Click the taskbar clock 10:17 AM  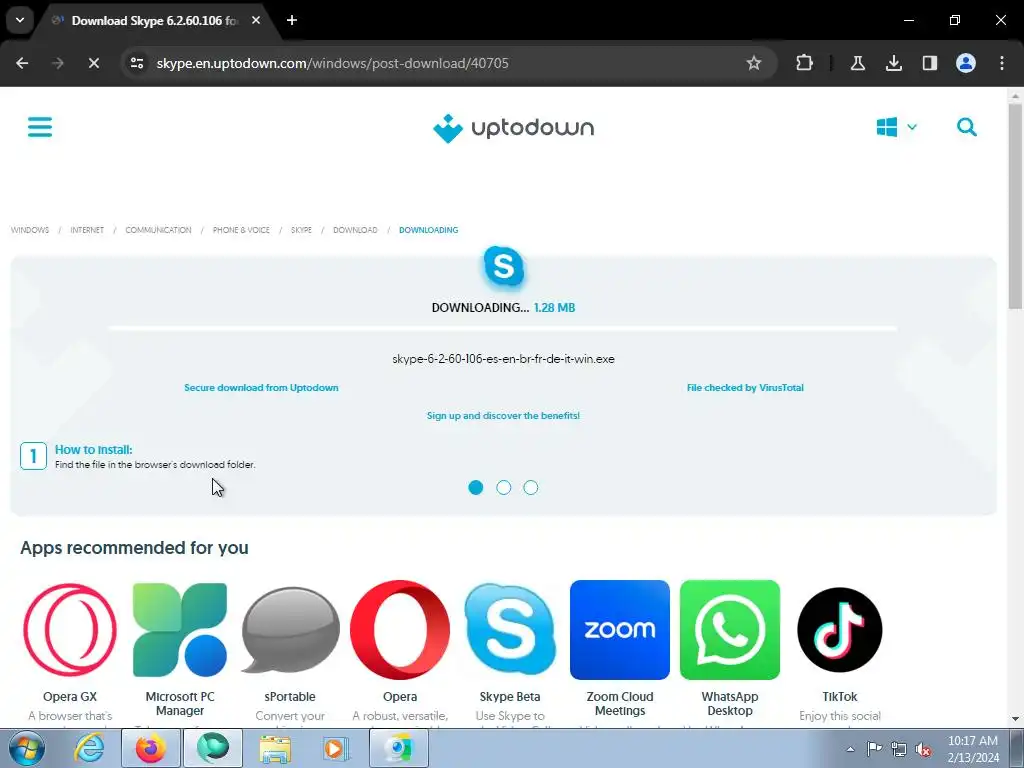[972, 741]
